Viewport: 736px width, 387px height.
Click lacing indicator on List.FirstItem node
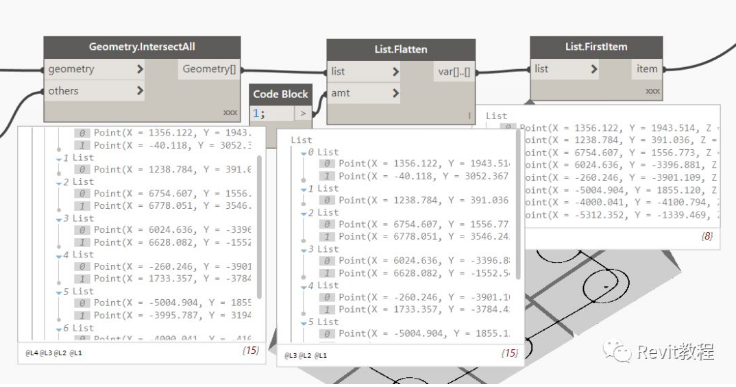(x=652, y=91)
